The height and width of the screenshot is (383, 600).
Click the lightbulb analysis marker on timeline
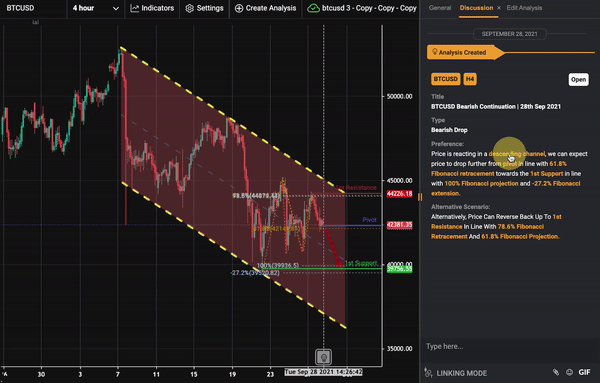(323, 357)
